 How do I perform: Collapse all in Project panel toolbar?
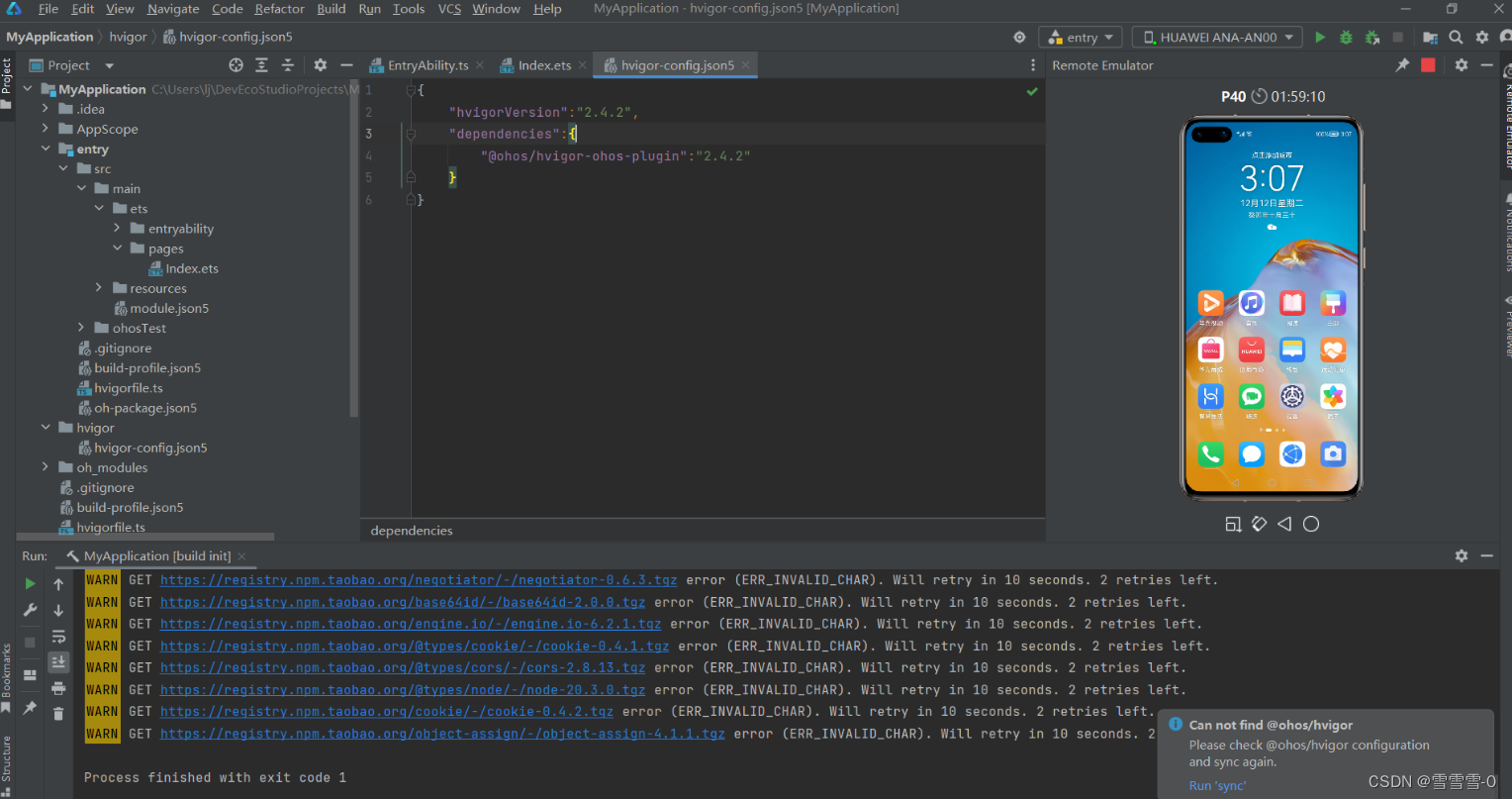pos(288,65)
